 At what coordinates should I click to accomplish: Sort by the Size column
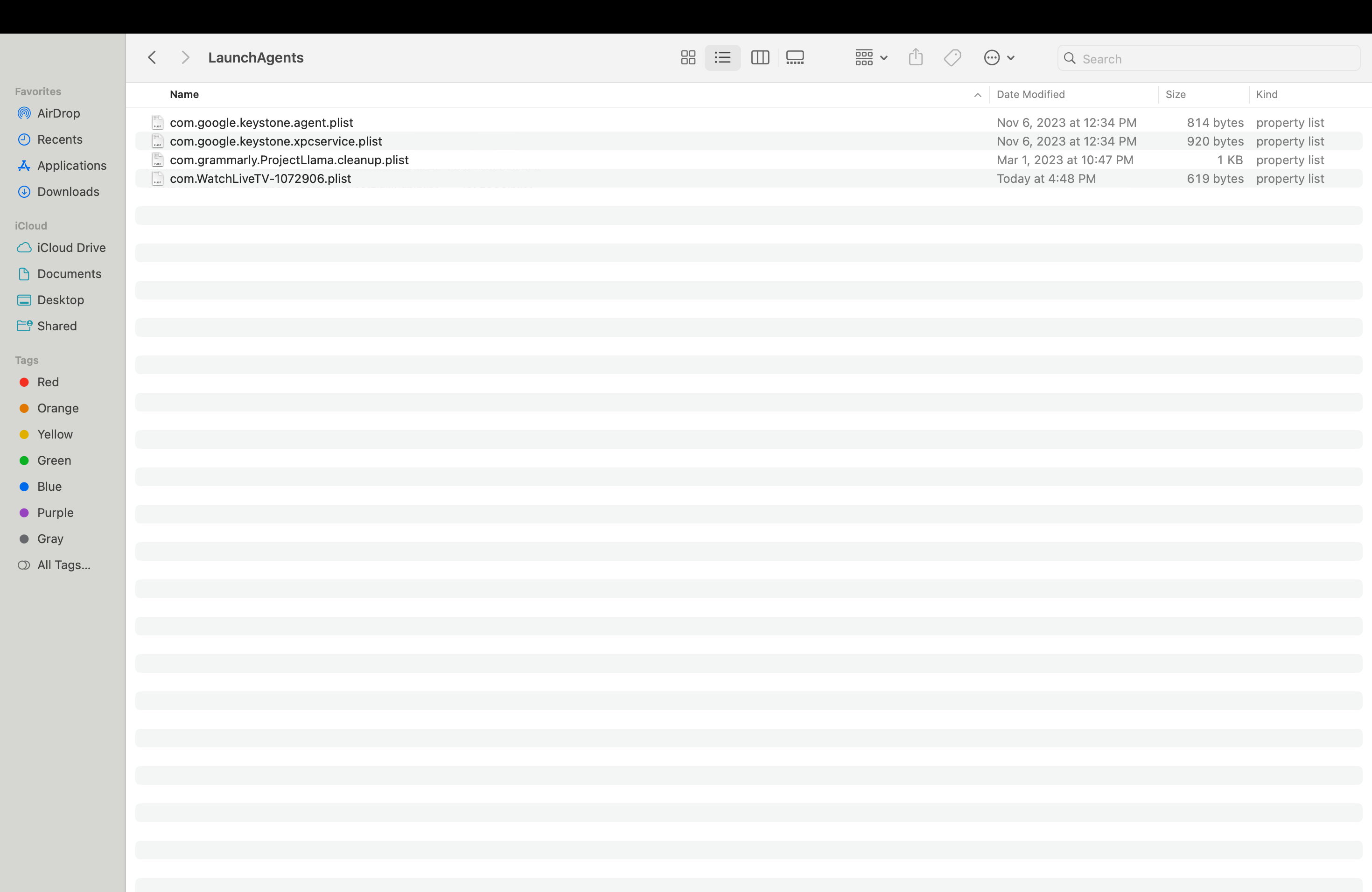pos(1176,95)
